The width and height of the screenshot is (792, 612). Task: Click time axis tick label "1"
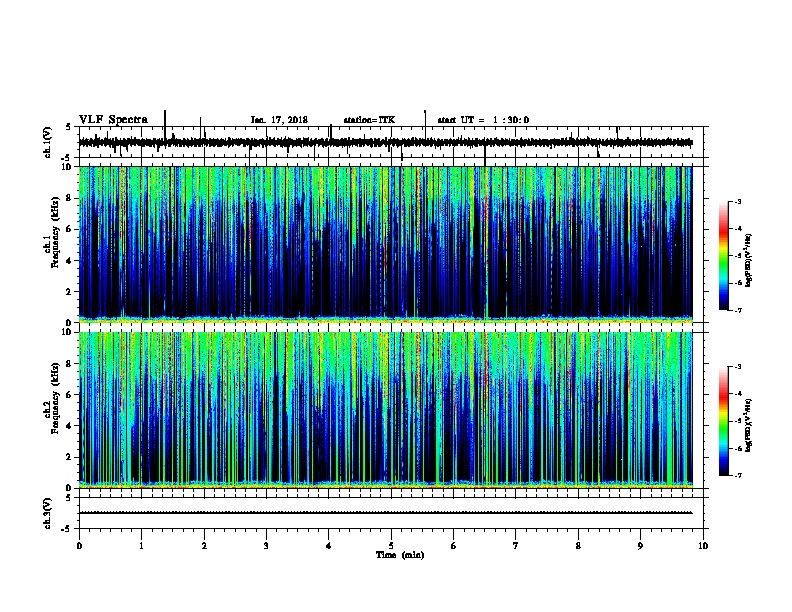pos(141,546)
